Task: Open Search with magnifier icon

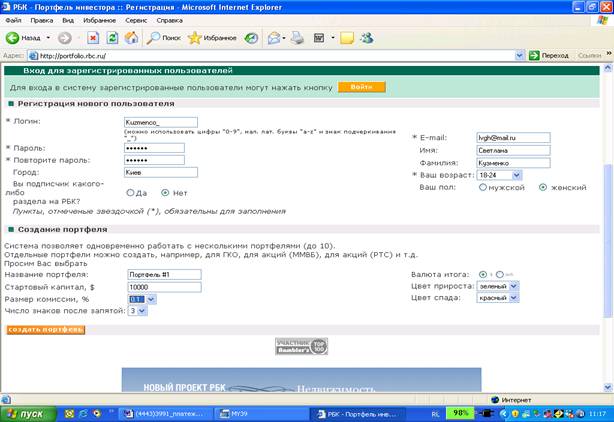Action: 153,38
